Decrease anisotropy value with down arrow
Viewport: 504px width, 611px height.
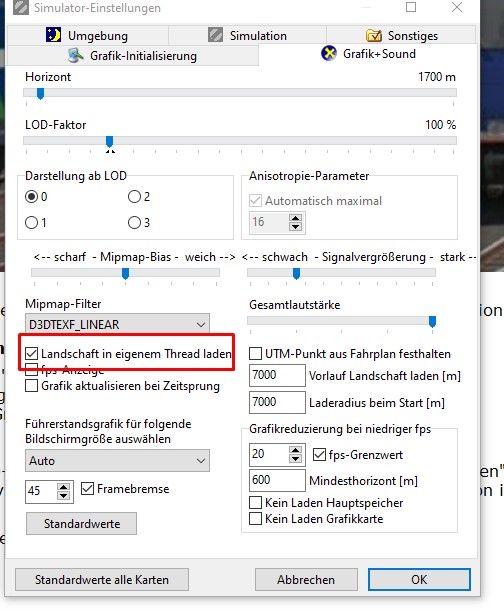click(295, 227)
